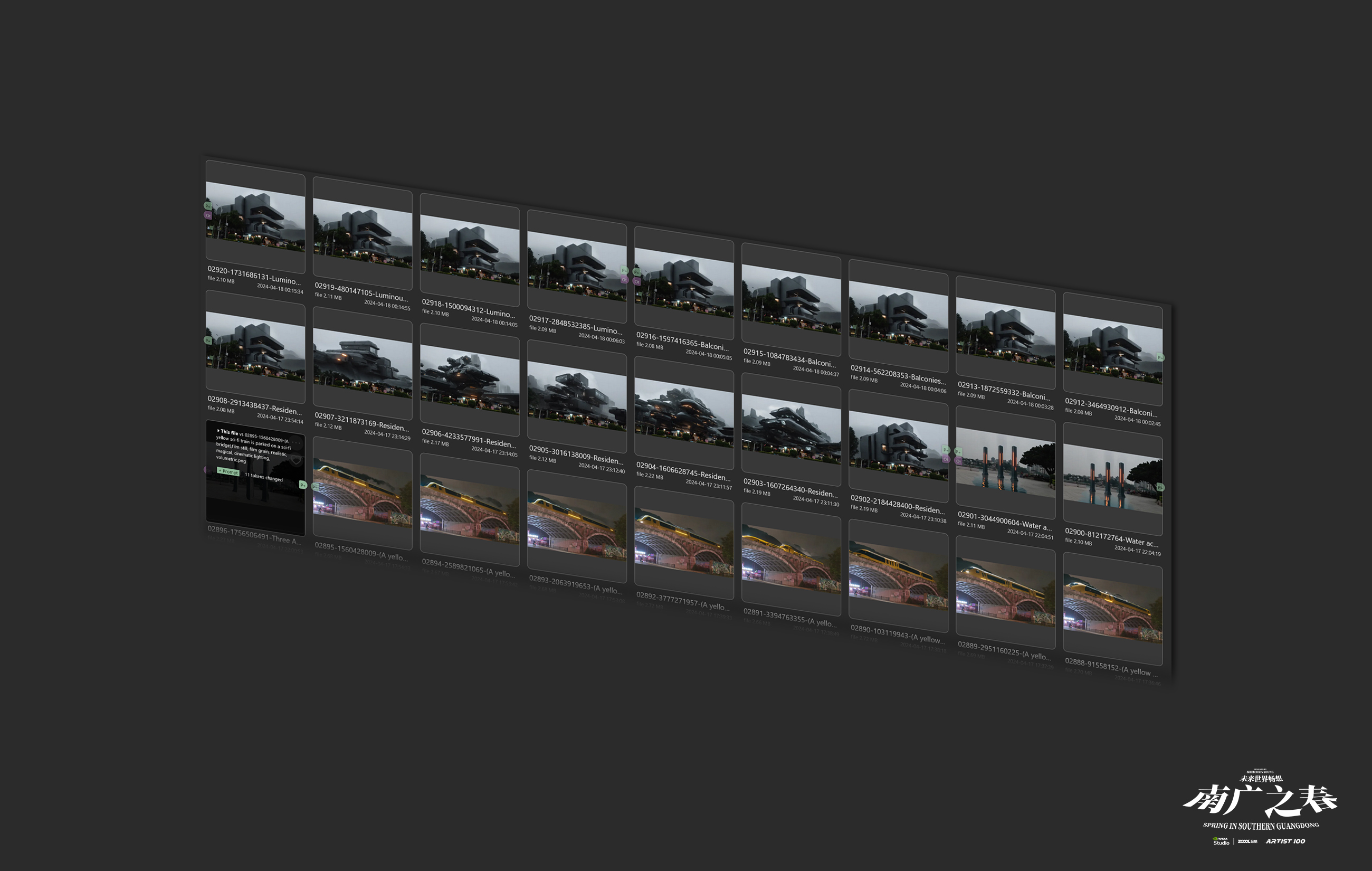Click purple Ot badge on image 02920
The height and width of the screenshot is (871, 1372).
[207, 215]
